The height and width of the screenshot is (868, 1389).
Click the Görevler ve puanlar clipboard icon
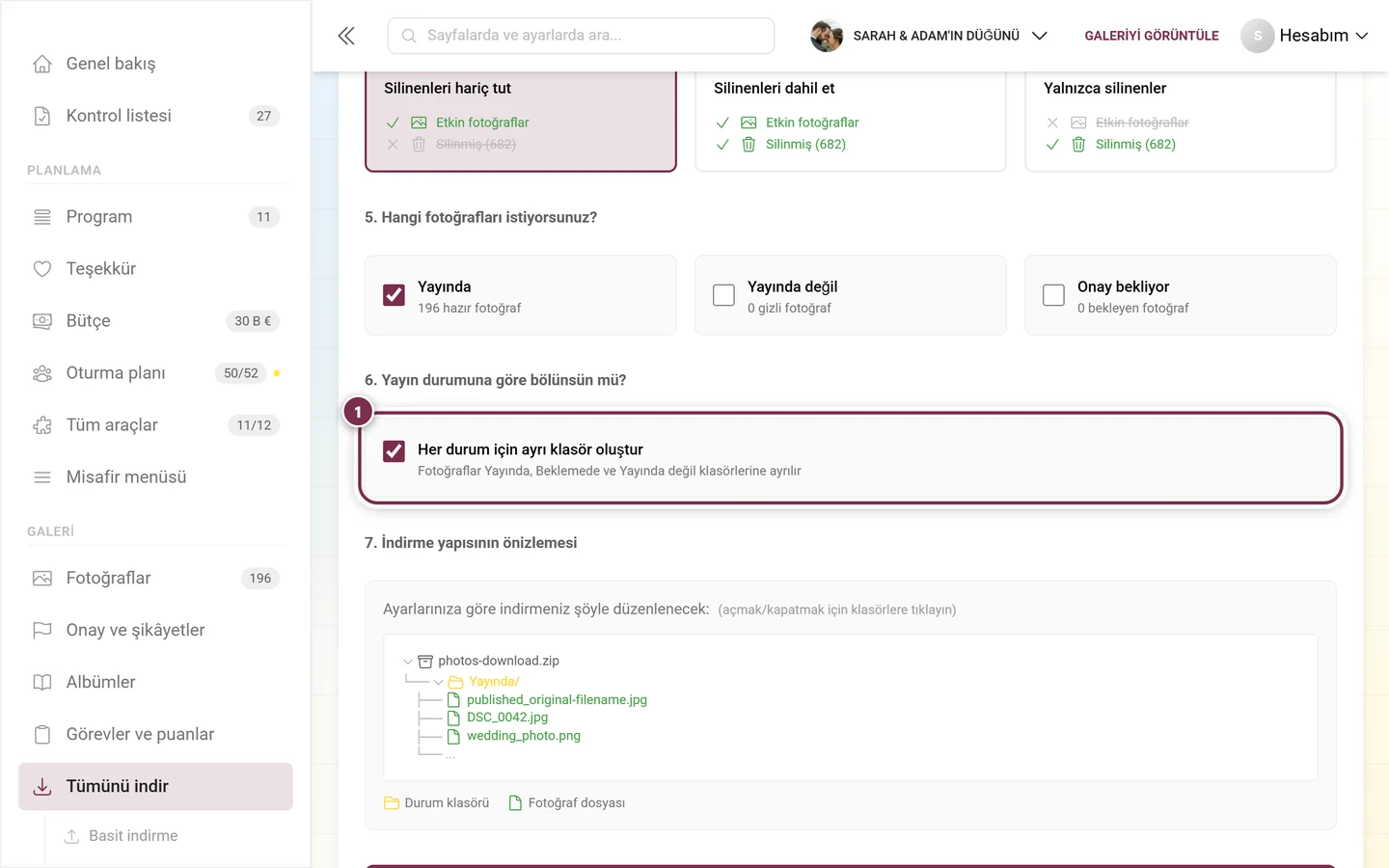(42, 735)
